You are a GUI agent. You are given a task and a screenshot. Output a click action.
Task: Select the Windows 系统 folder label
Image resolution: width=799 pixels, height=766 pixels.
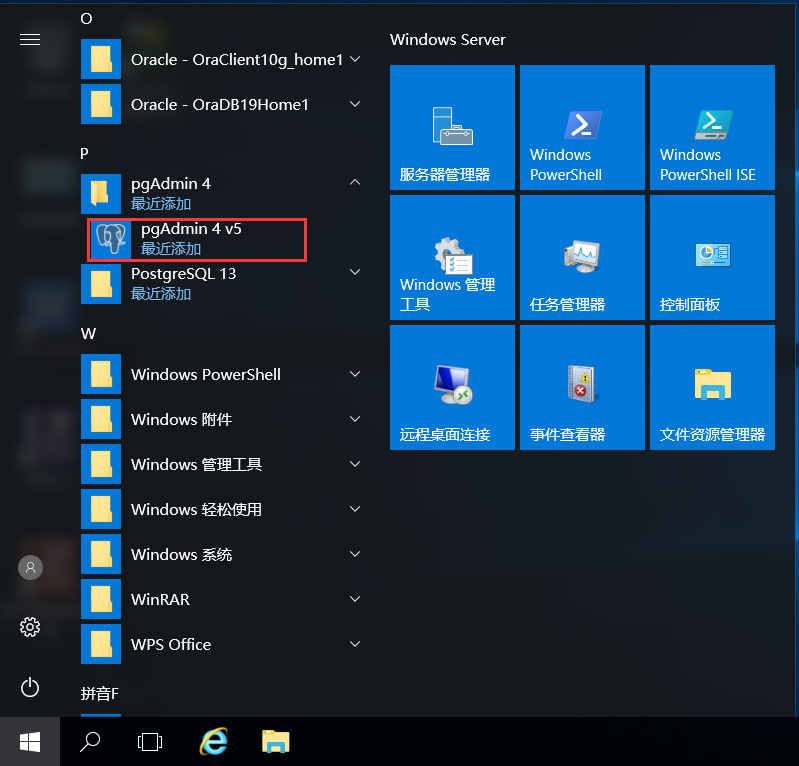coord(181,554)
